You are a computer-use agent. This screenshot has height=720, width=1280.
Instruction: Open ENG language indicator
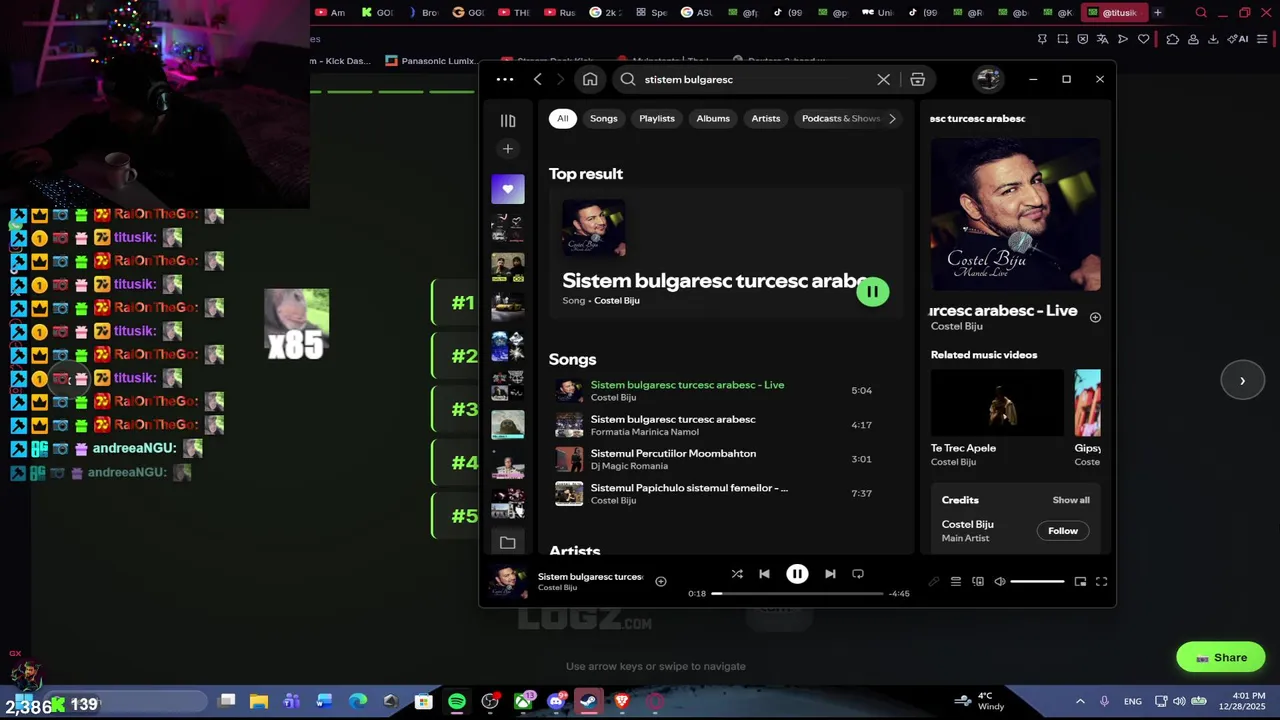1133,701
